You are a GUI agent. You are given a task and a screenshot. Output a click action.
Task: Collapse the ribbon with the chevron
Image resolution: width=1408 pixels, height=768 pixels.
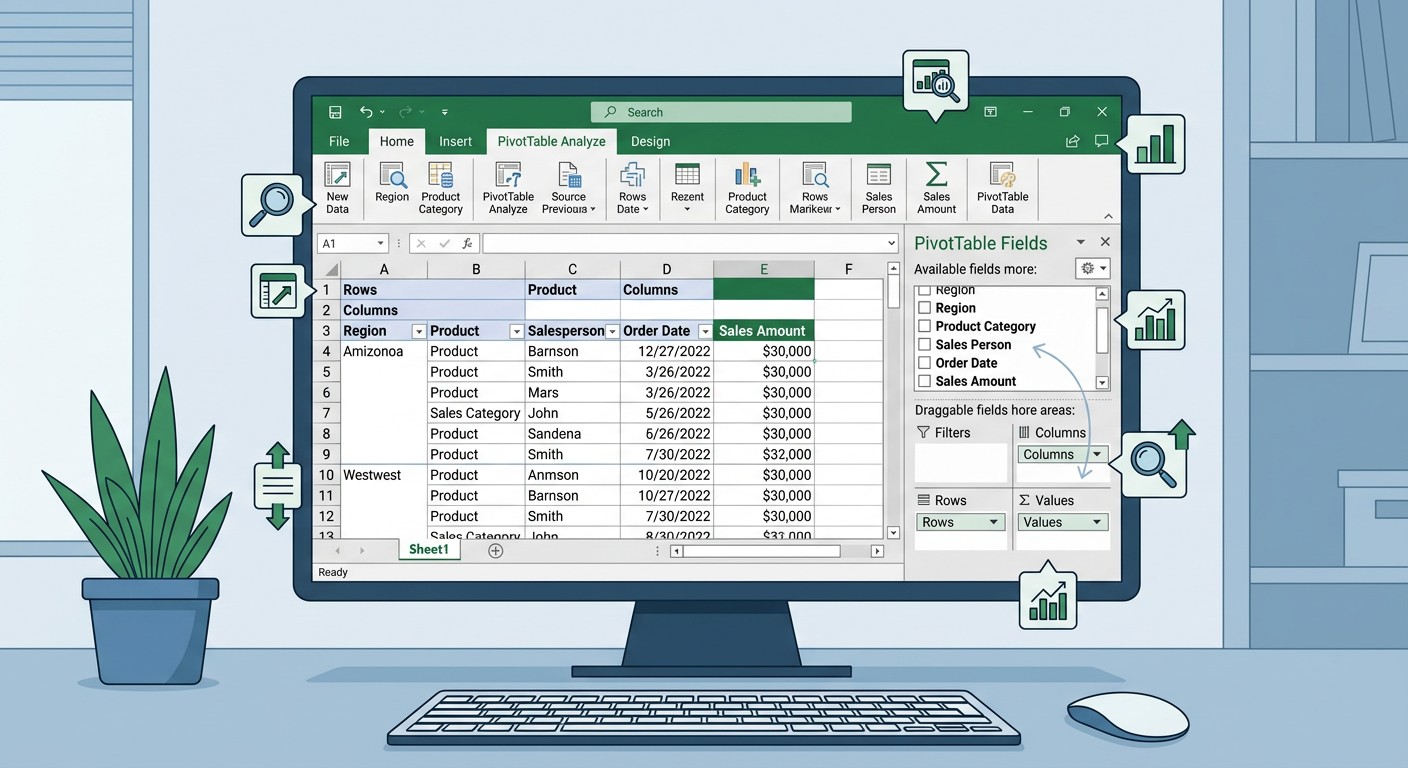(x=1108, y=216)
